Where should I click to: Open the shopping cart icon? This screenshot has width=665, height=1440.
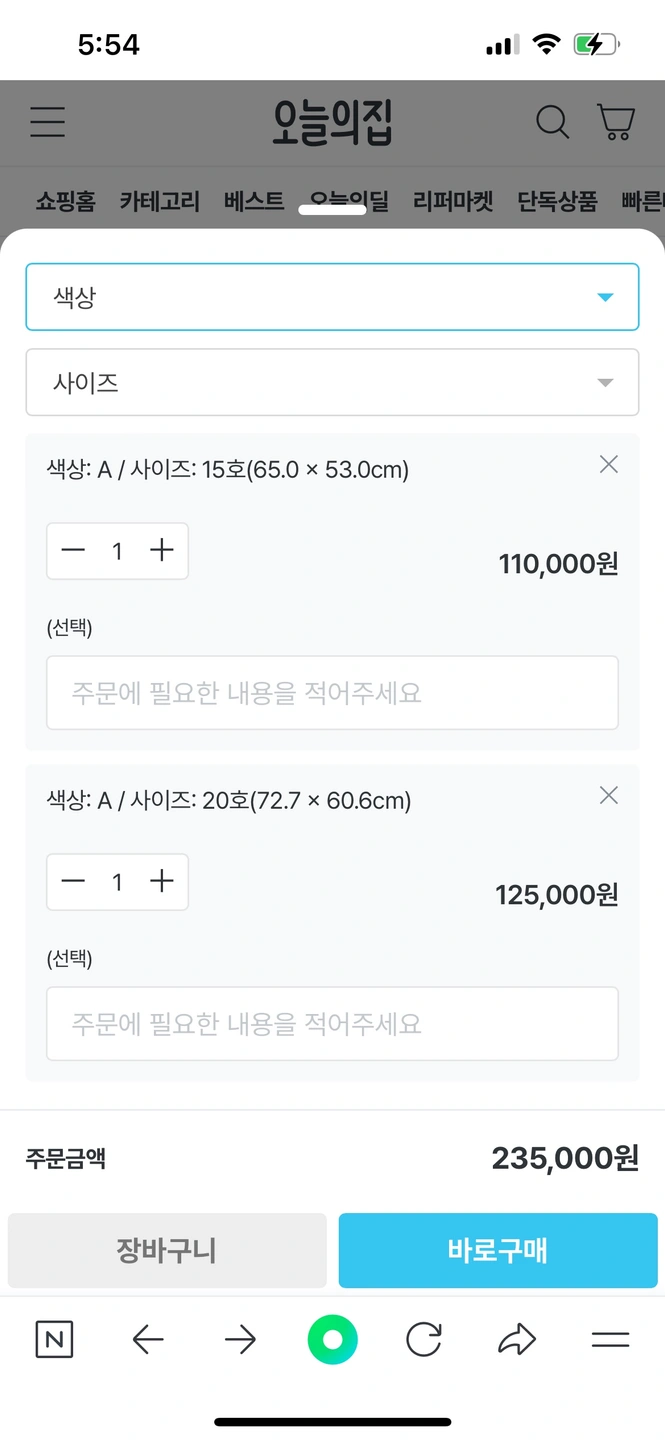(x=616, y=123)
